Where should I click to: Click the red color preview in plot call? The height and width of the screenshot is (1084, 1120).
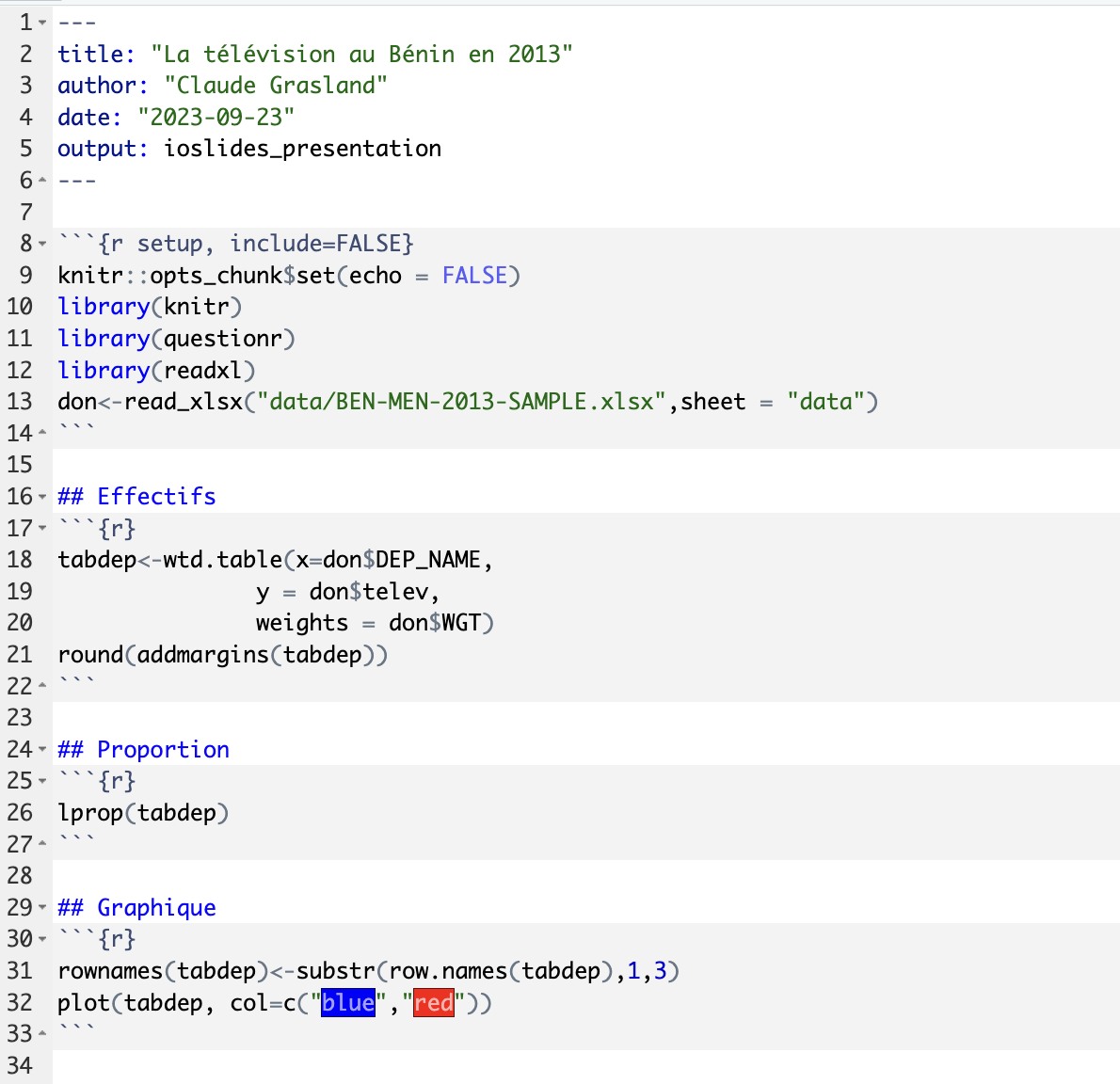point(433,1002)
